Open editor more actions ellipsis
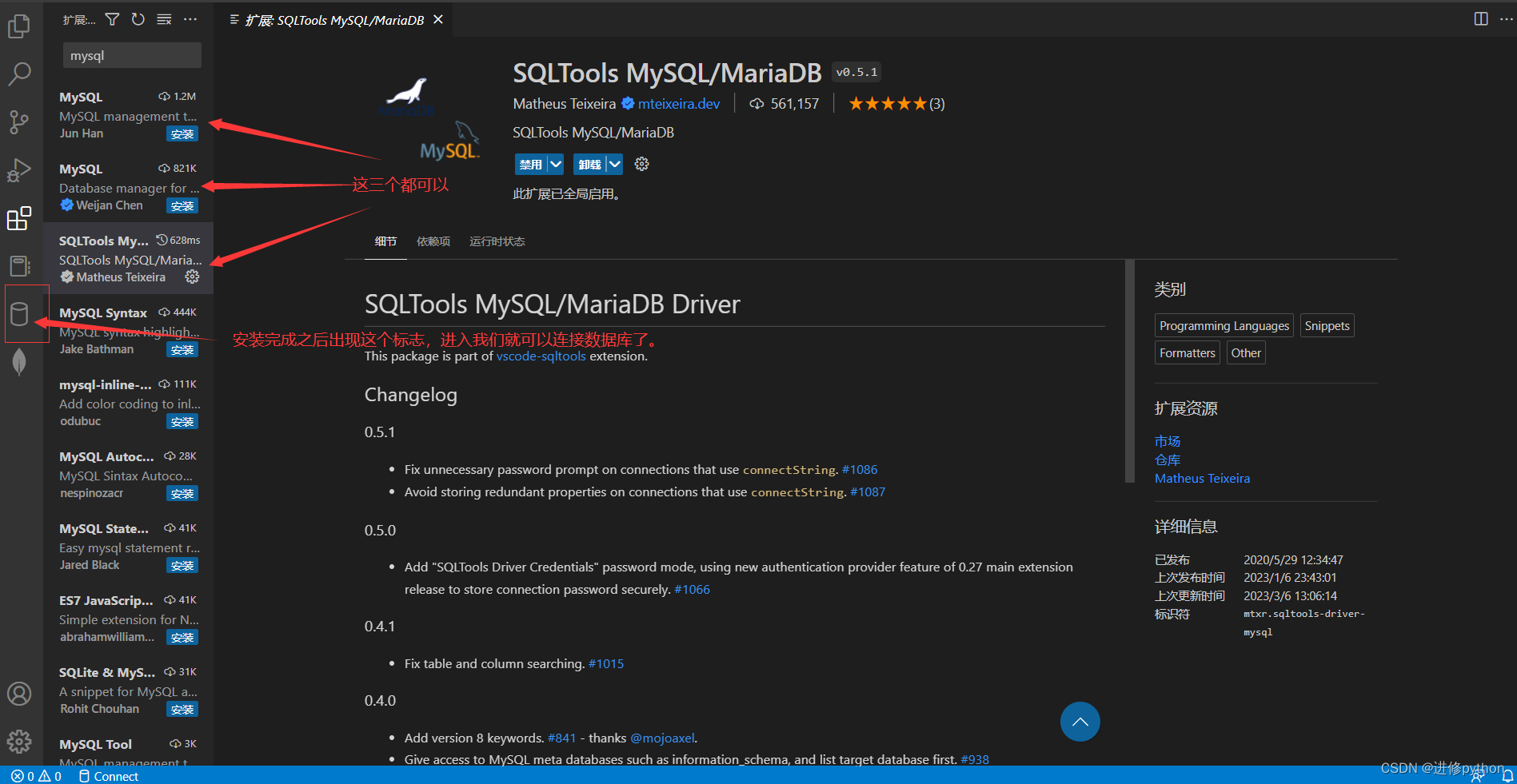Screen dimensions: 1517x784 (1505, 18)
